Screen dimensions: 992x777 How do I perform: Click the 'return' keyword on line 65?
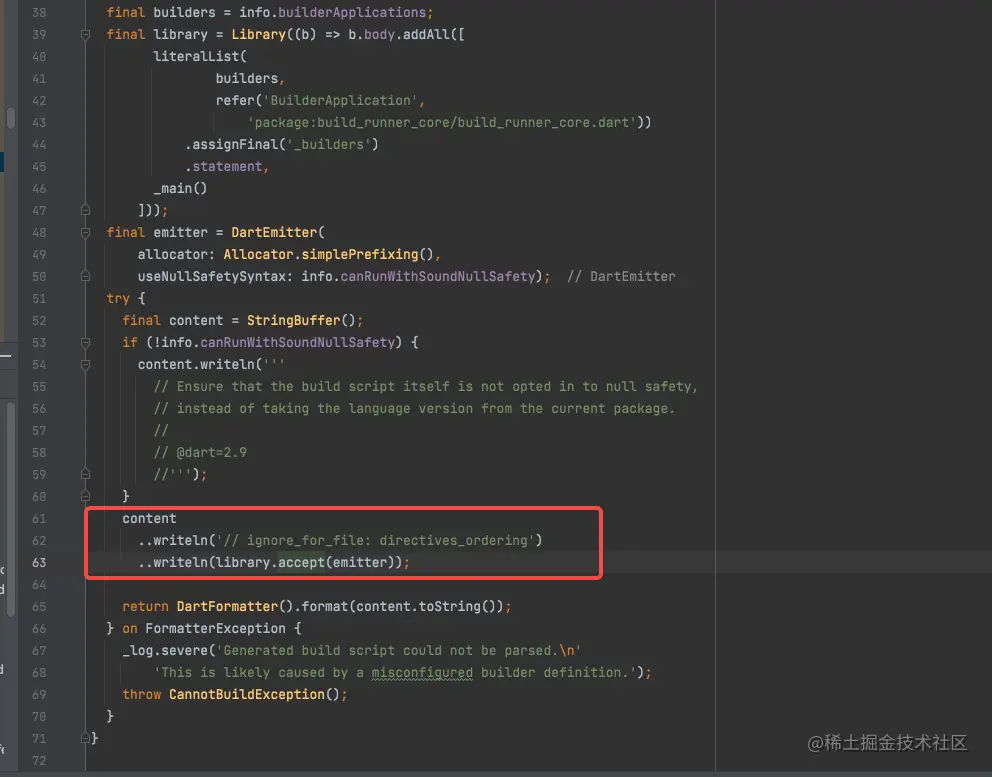coord(146,606)
